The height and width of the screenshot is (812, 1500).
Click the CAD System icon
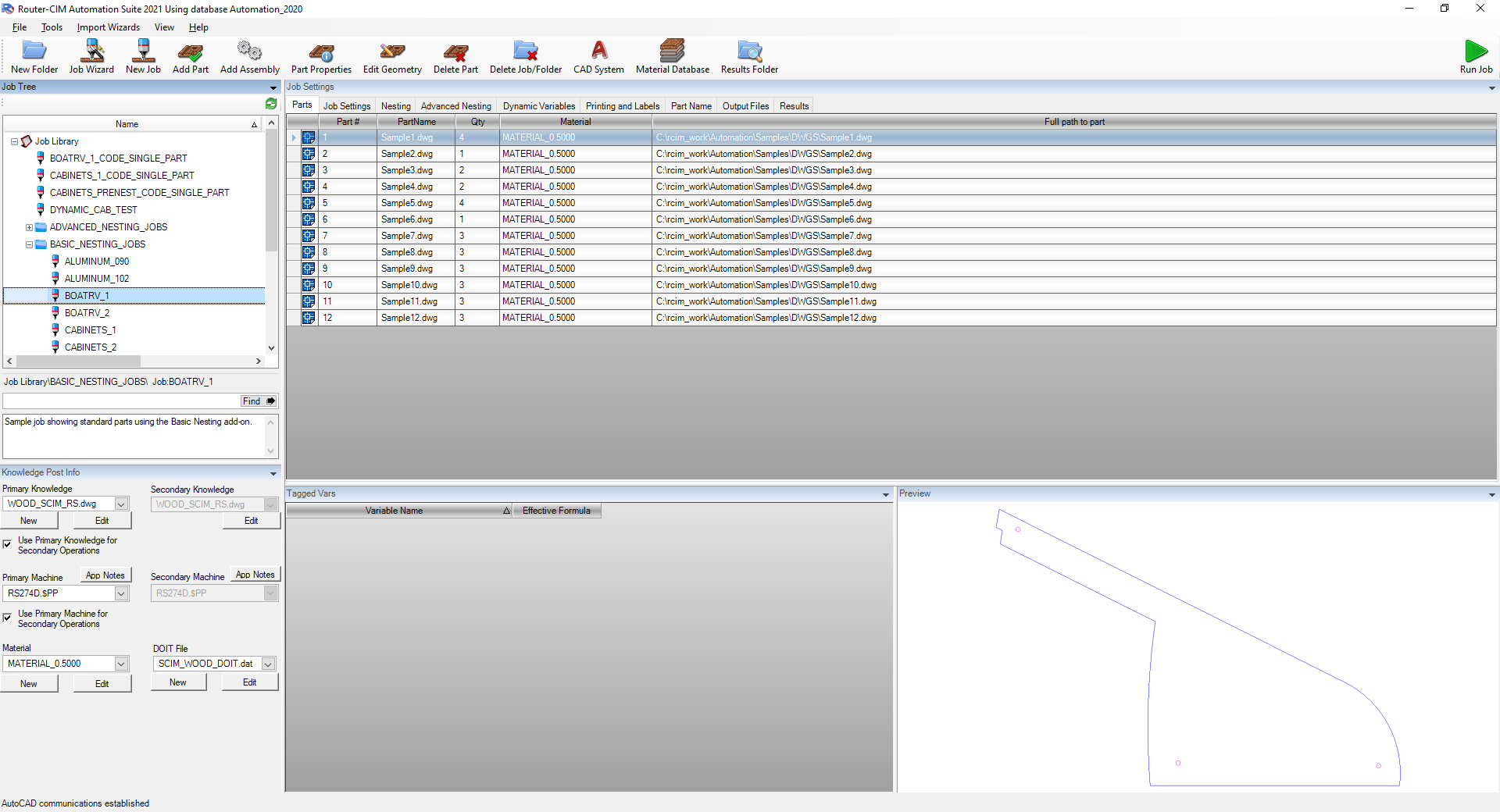[598, 56]
